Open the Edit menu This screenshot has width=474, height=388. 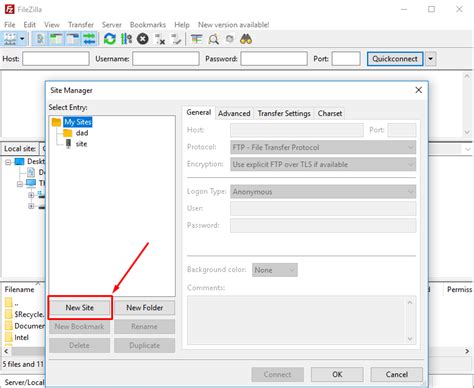pos(29,25)
